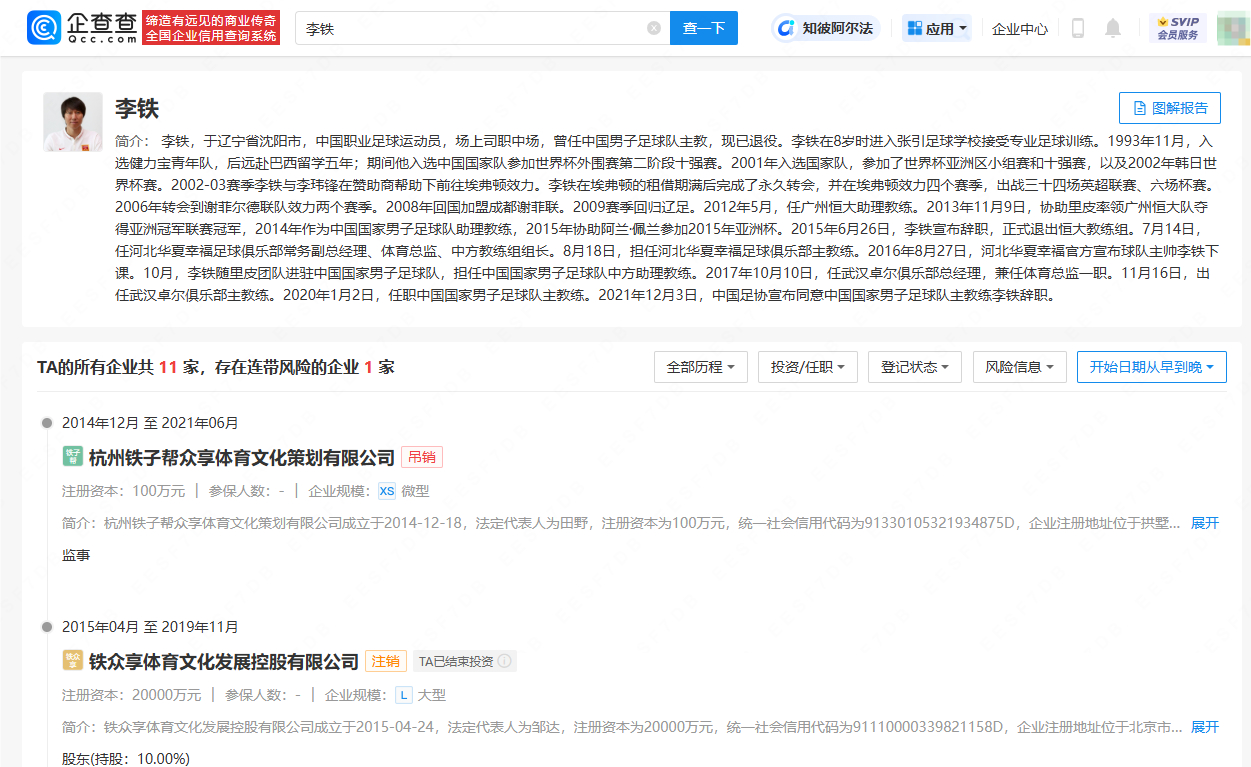Viewport: 1251px width, 767px height.
Task: Expand the 风险信息 filter
Action: pyautogui.click(x=1020, y=367)
